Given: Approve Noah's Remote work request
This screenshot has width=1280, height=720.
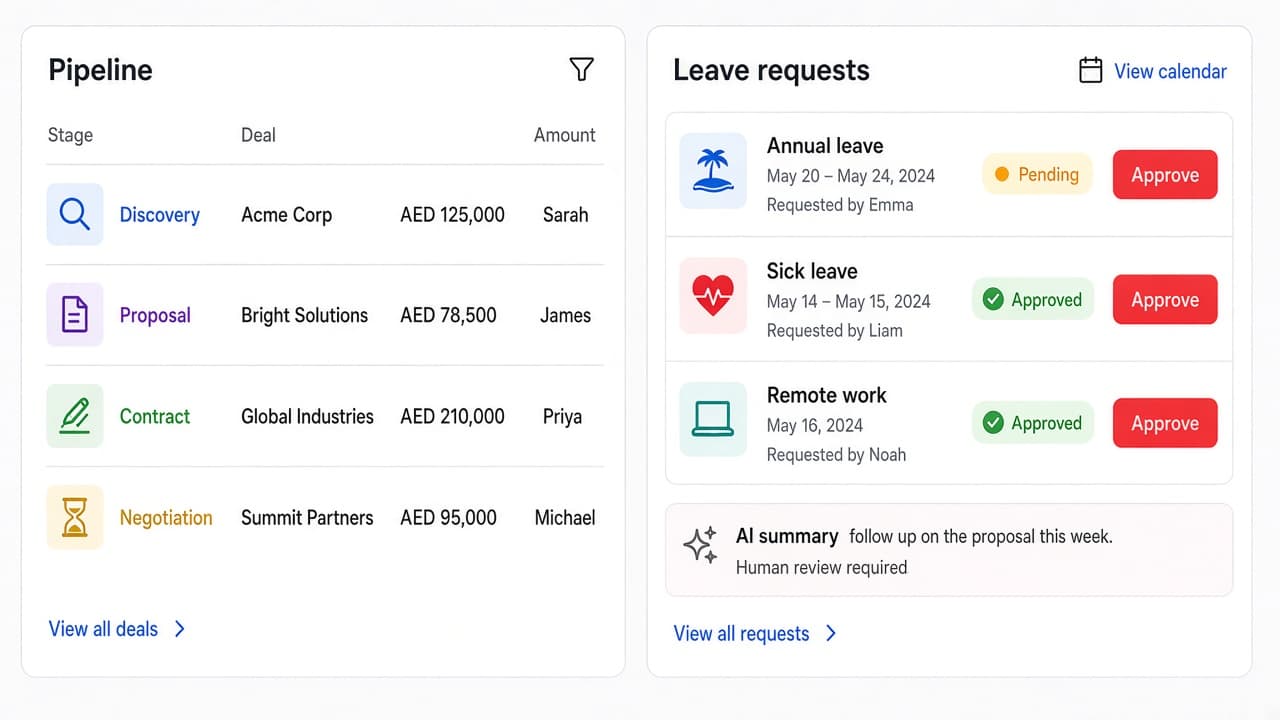Looking at the screenshot, I should click(1165, 423).
